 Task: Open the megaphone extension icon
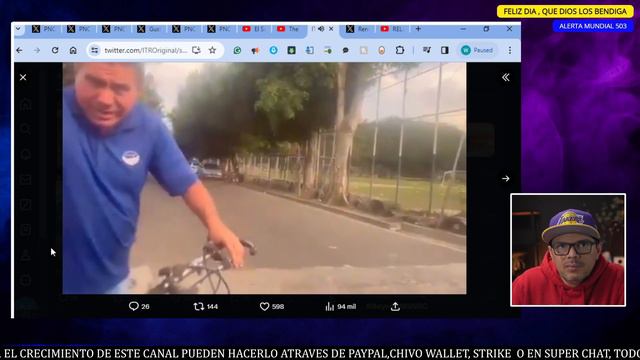[x=255, y=50]
